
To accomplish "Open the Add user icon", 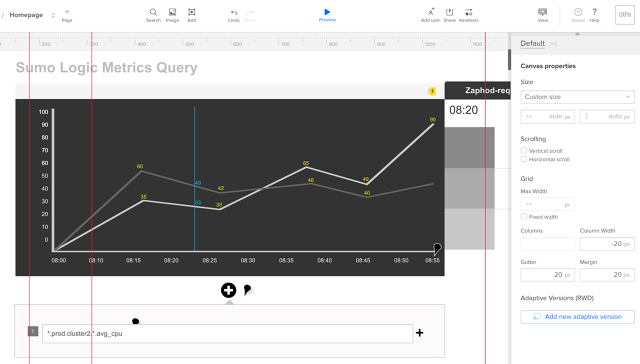I will (x=431, y=12).
